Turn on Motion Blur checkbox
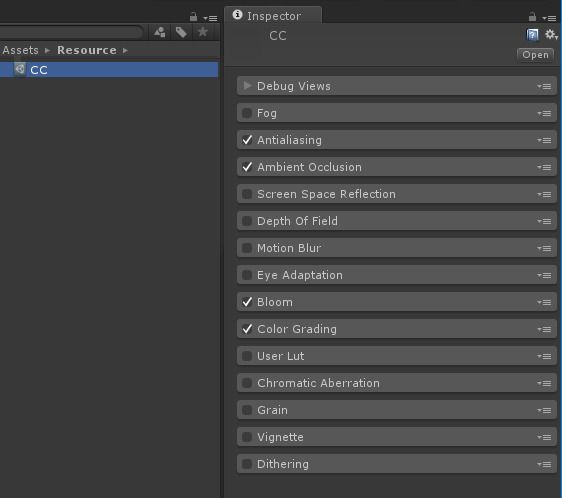562x498 pixels. (x=247, y=248)
